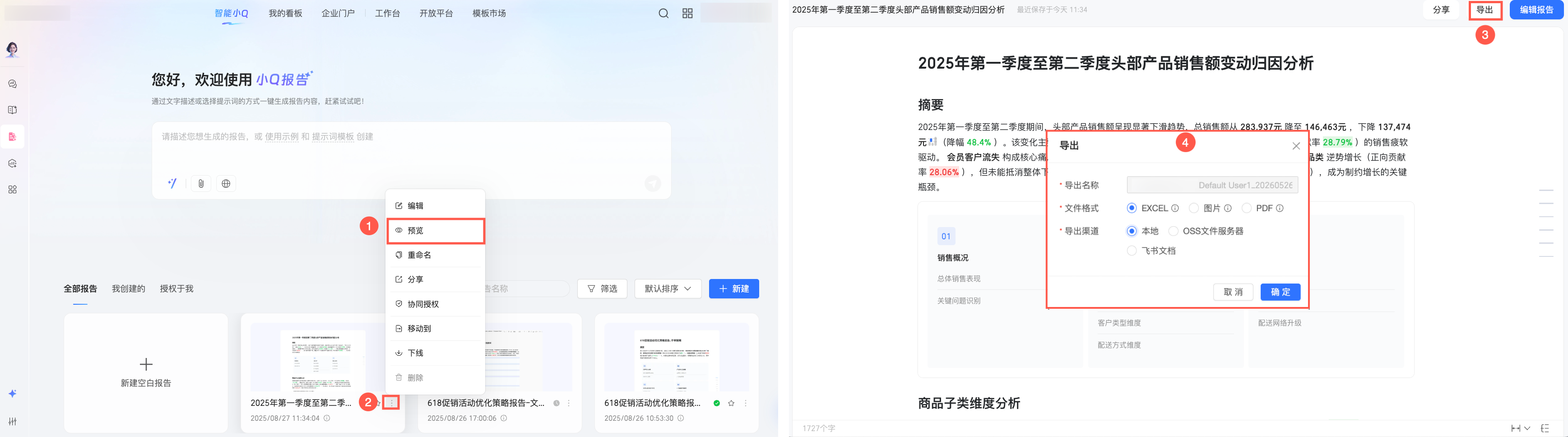Click the info icon beside 2025/08/27 11:34:04
This screenshot has height=437, width=1568.
pyautogui.click(x=327, y=418)
